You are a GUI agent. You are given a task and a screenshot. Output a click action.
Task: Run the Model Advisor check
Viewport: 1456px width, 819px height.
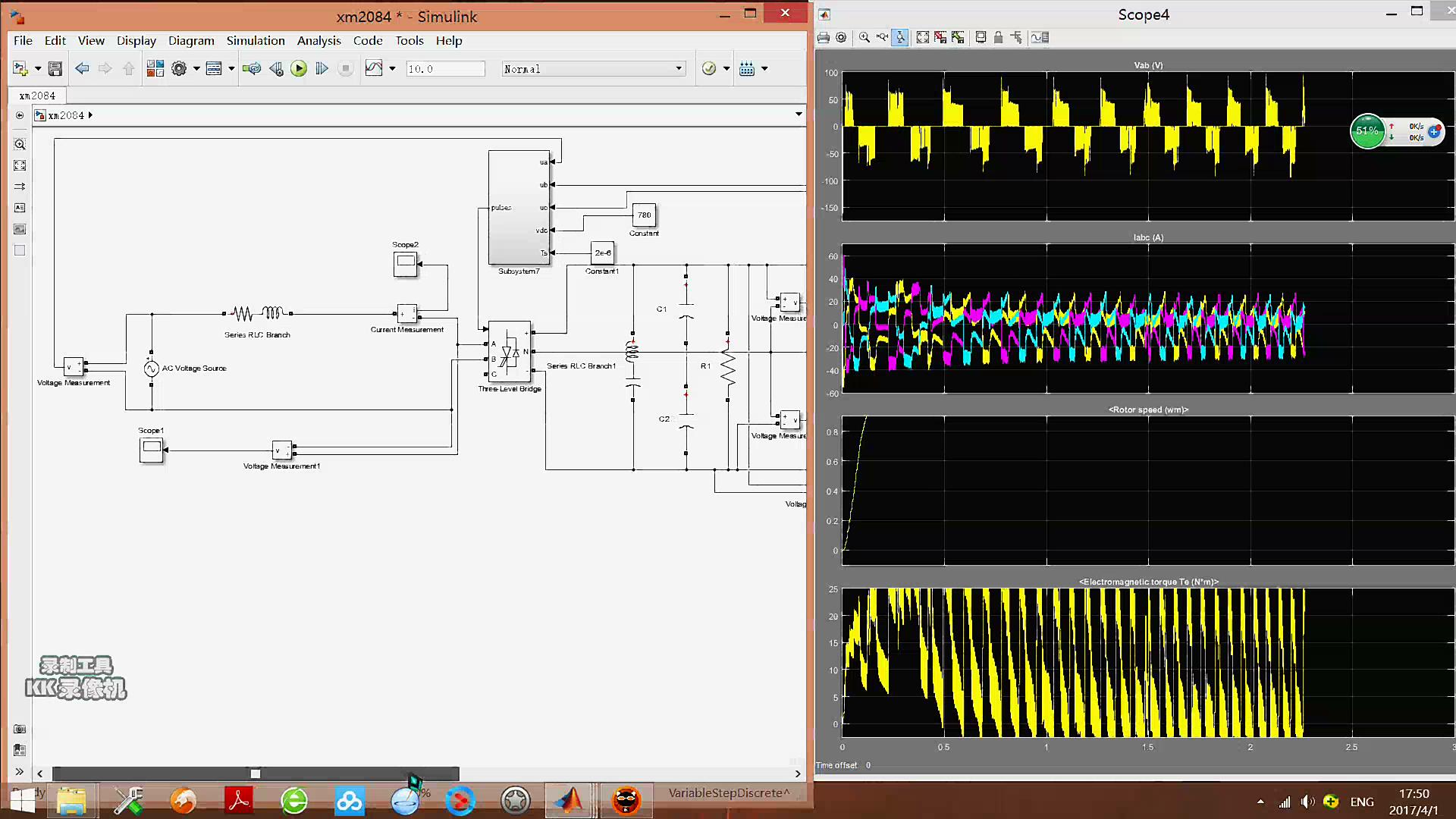(x=709, y=69)
